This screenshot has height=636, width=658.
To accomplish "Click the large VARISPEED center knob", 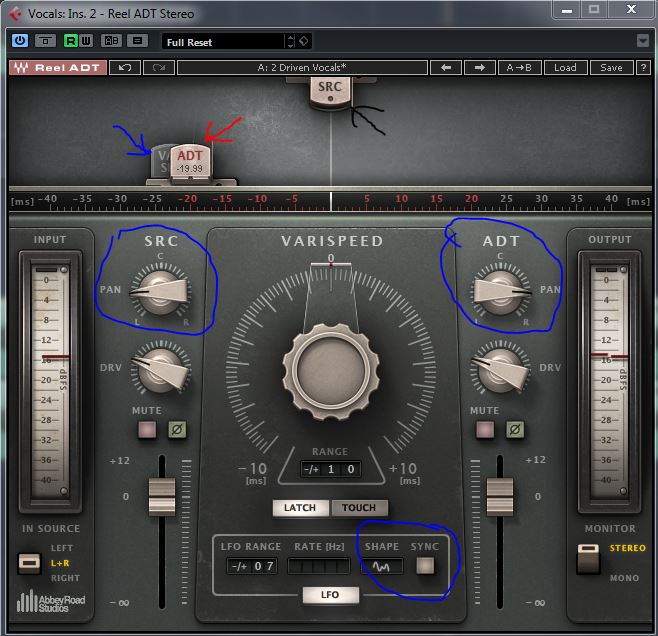I will 331,371.
